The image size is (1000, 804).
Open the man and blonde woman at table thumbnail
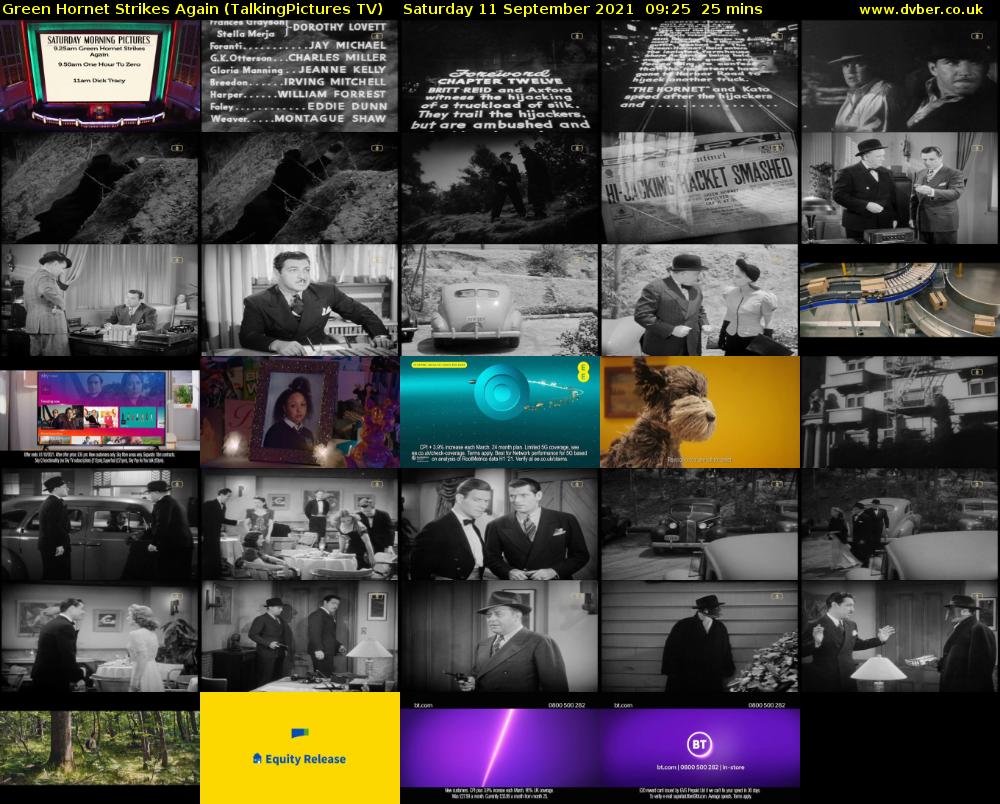[100, 636]
